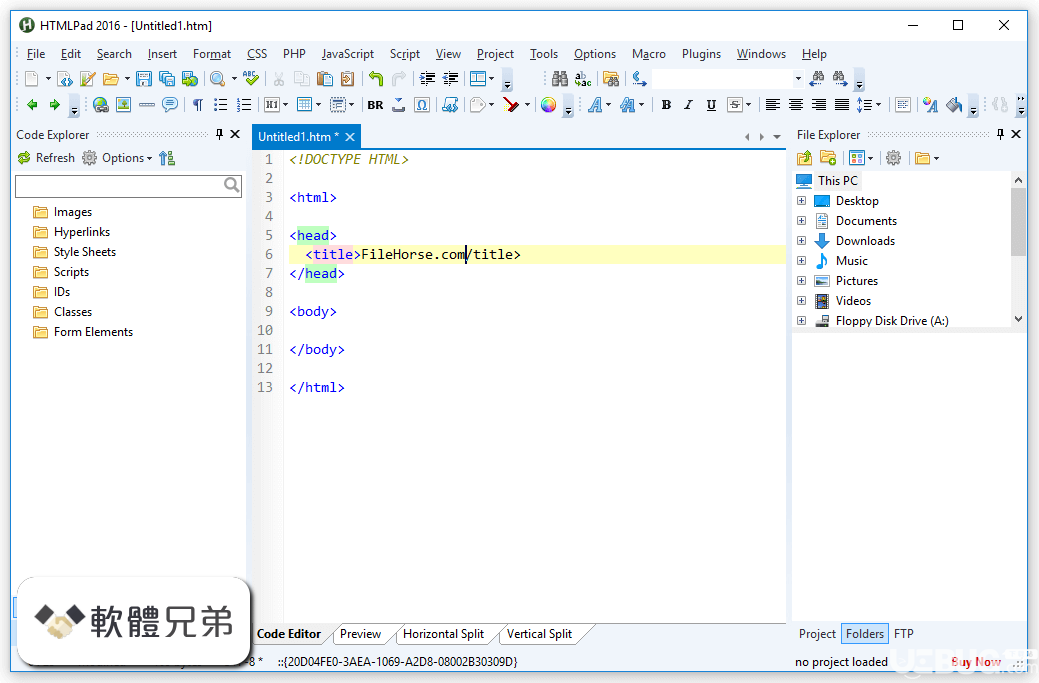Select Pictures in File Explorer
This screenshot has width=1039, height=683.
pos(856,281)
